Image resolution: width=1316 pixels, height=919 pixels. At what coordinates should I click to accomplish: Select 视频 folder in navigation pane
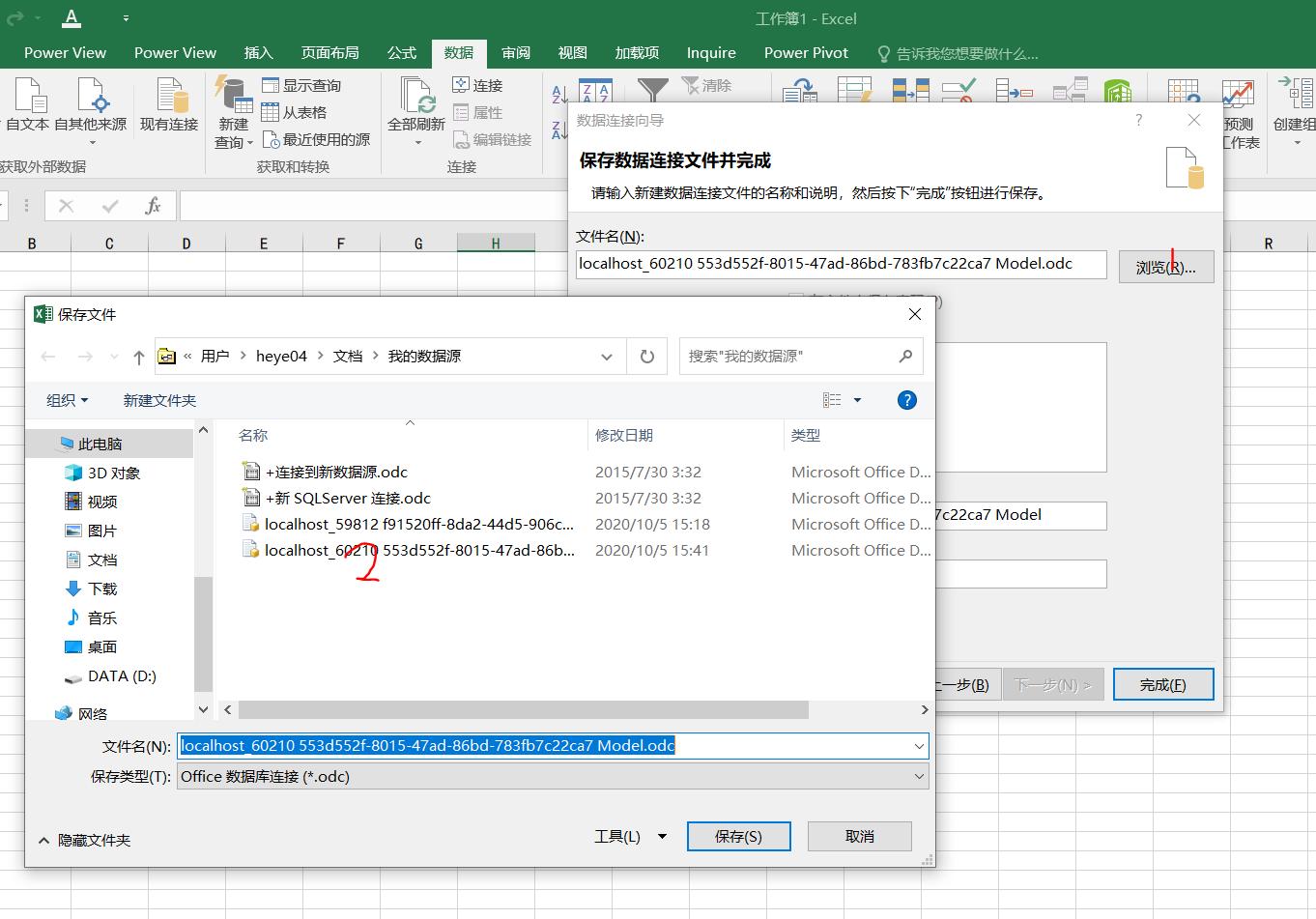pyautogui.click(x=91, y=502)
